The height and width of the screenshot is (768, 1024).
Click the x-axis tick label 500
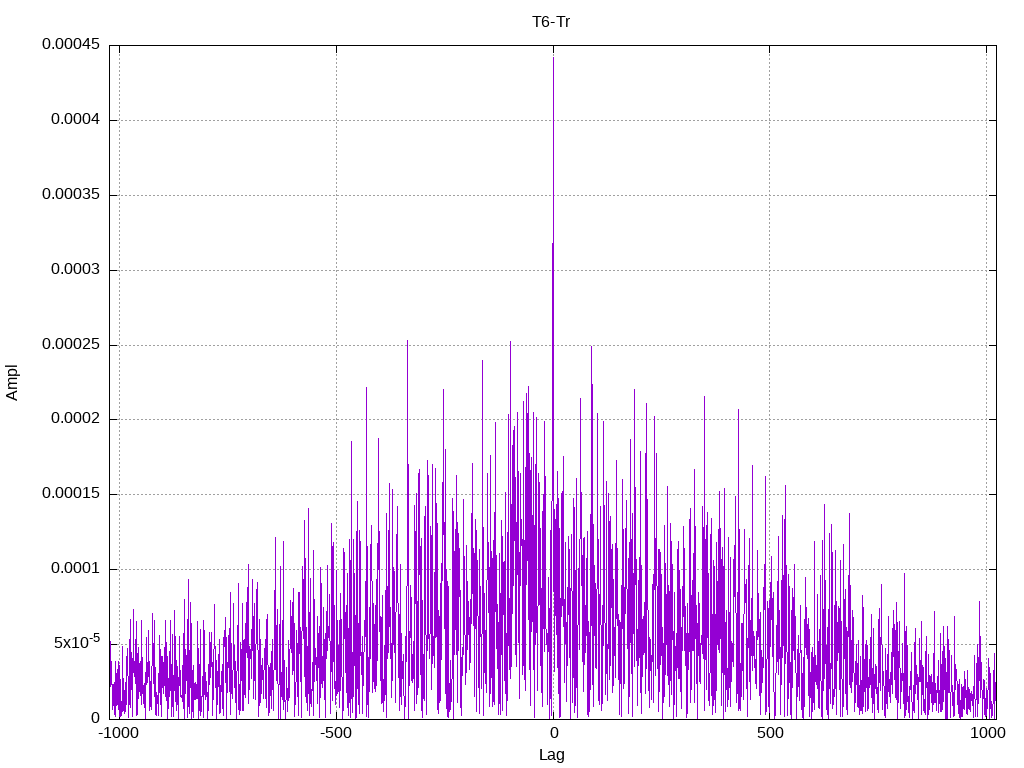[x=771, y=733]
